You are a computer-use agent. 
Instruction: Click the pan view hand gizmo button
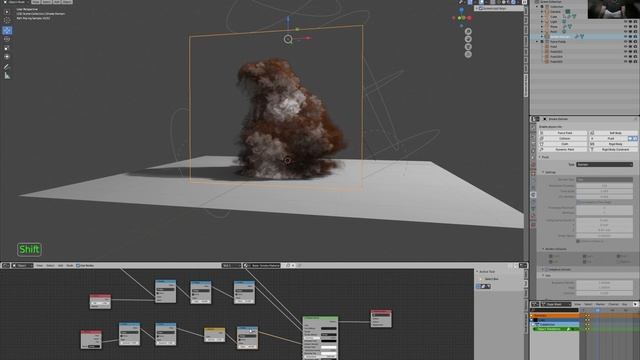coord(468,39)
